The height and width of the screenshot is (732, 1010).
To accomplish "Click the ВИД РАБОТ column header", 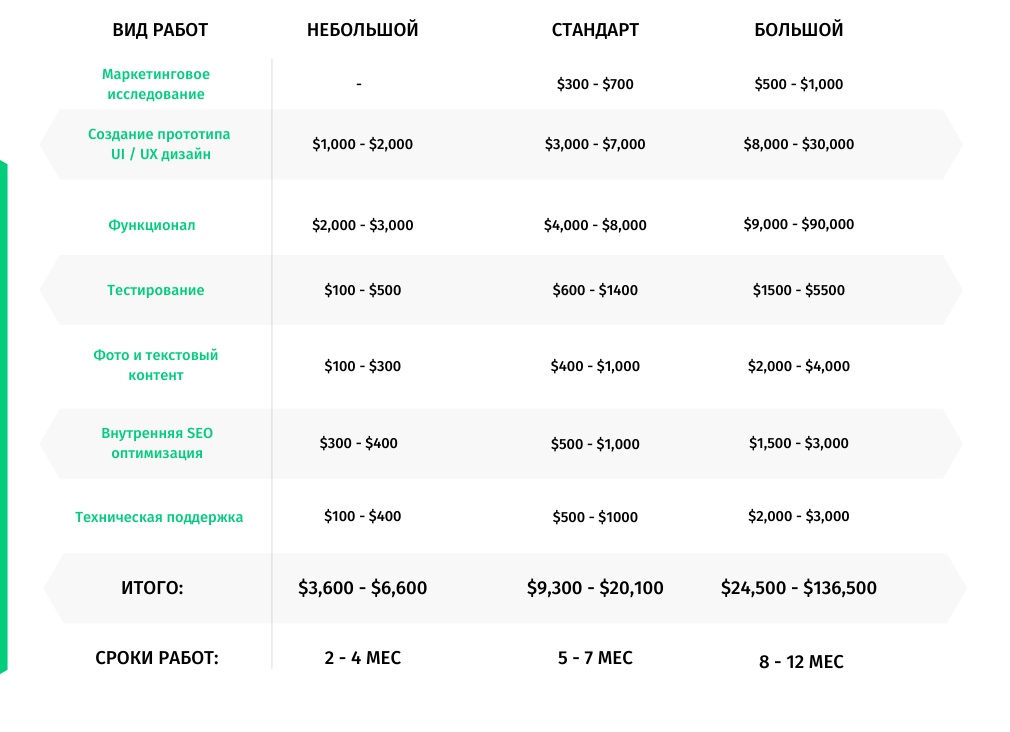I will point(160,30).
